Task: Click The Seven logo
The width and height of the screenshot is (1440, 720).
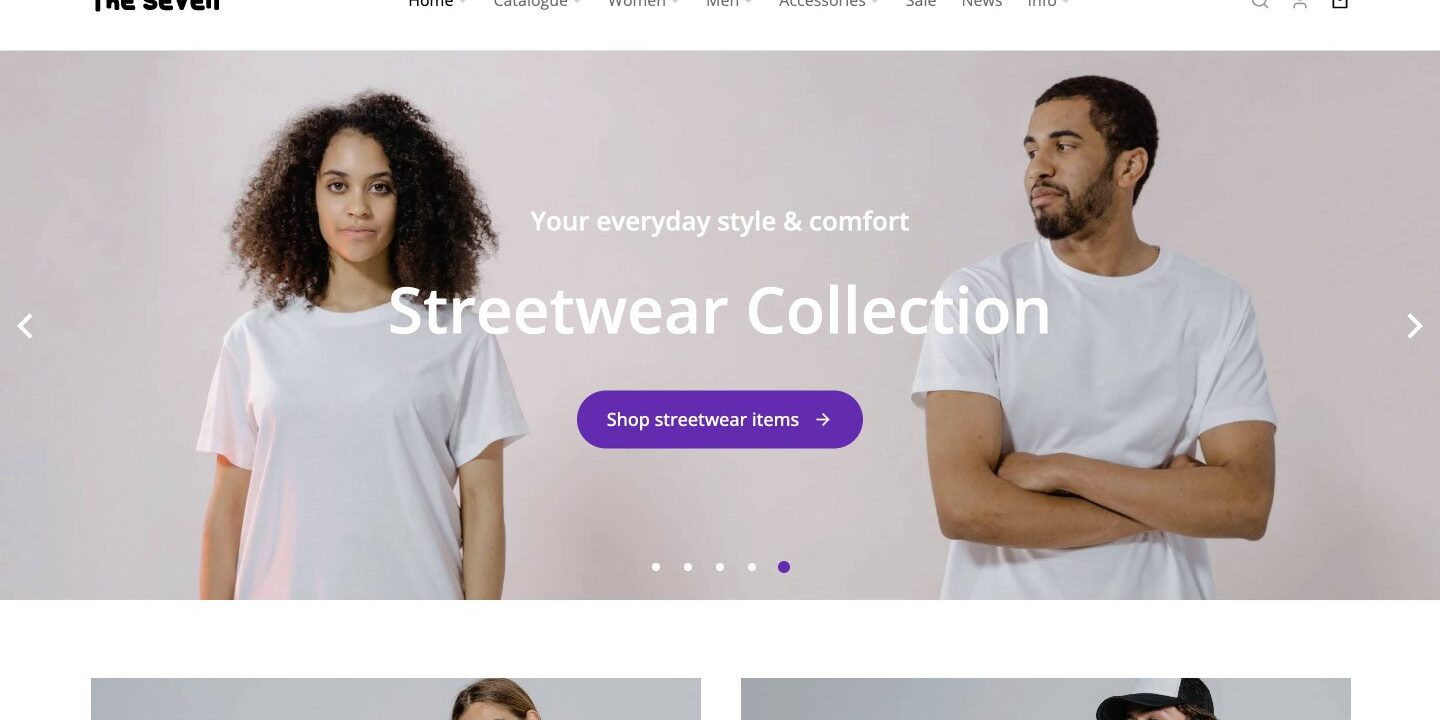Action: [x=155, y=4]
